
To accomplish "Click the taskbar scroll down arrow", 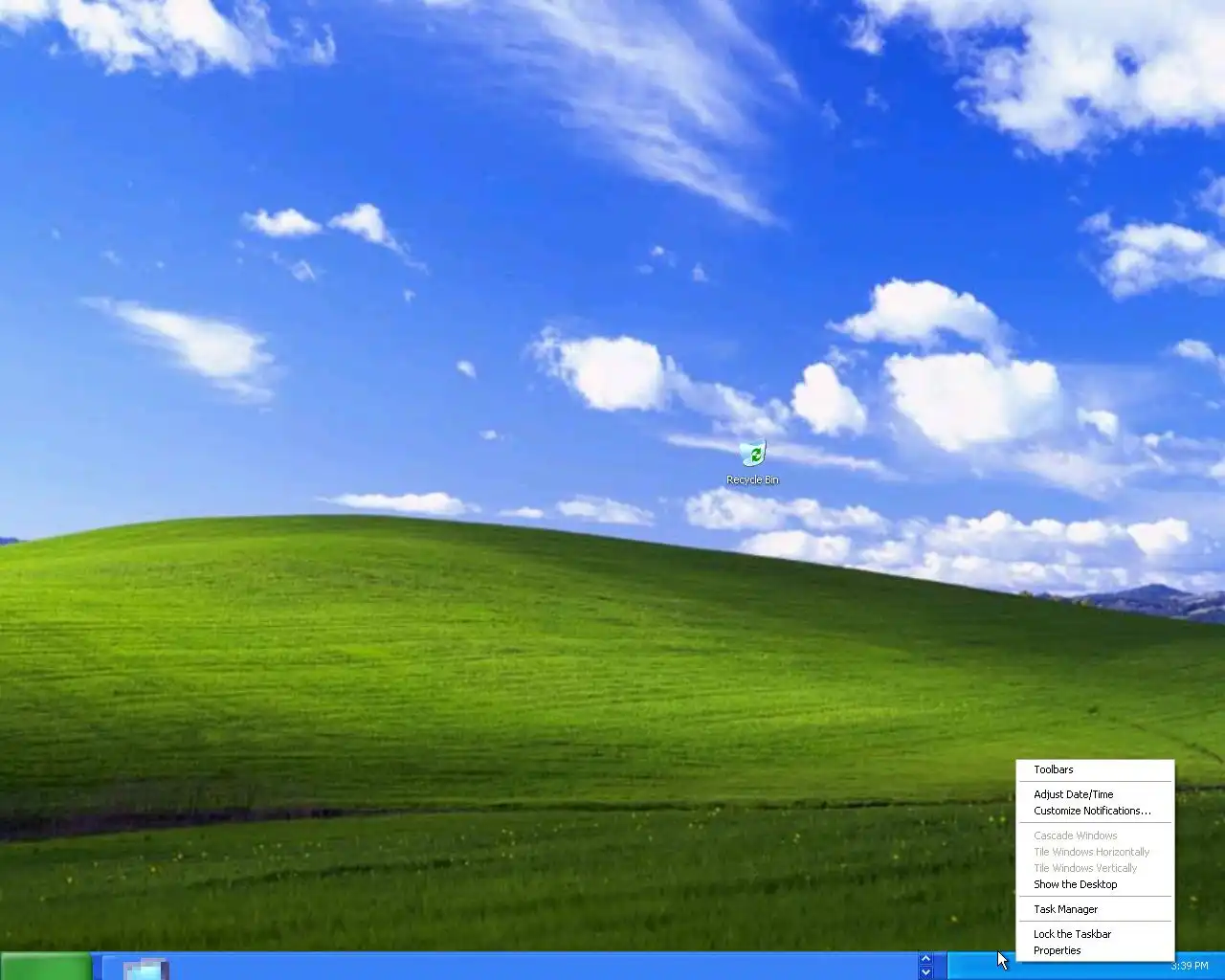I will 925,972.
